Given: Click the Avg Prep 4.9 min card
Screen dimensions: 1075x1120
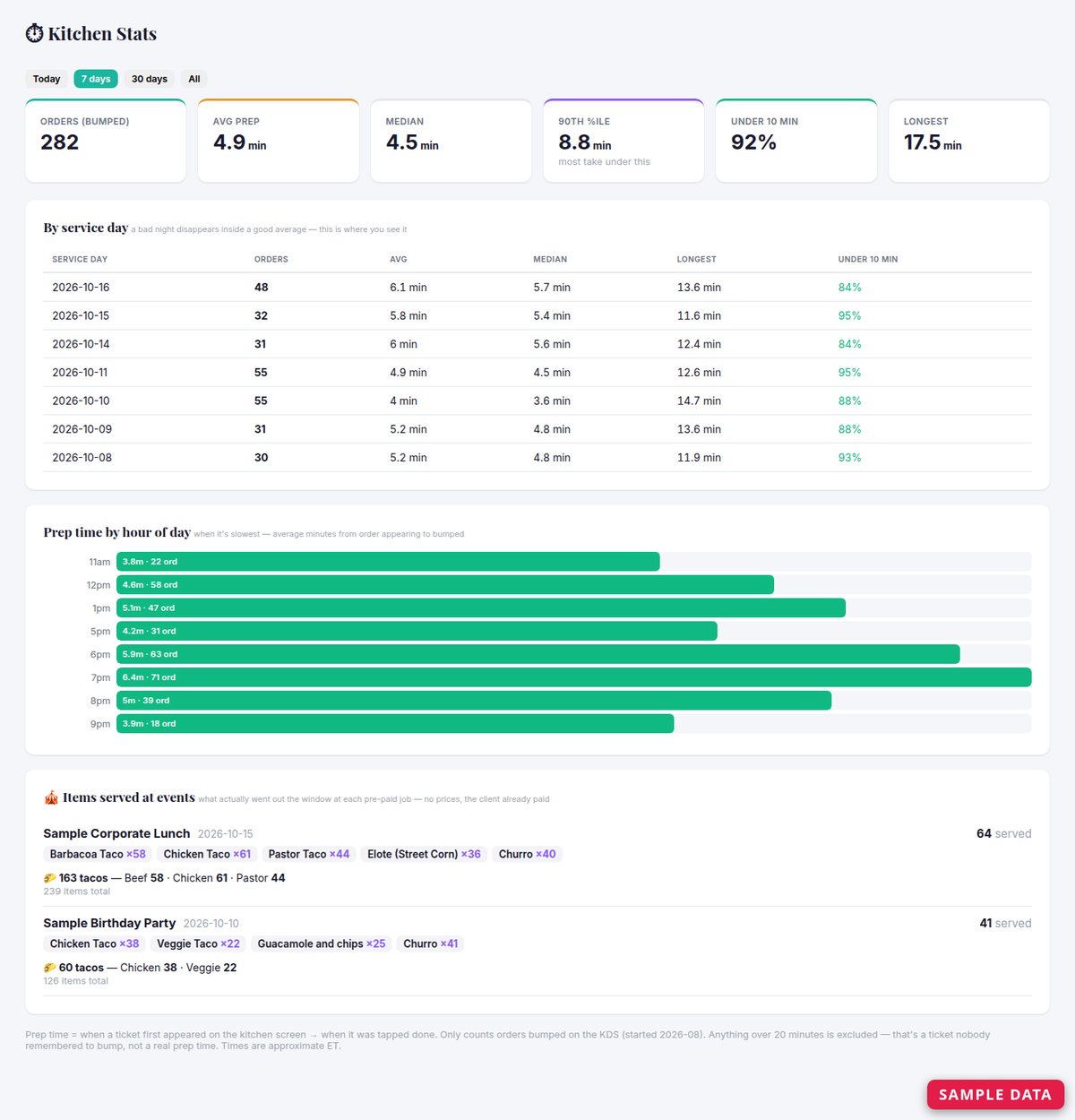Looking at the screenshot, I should tap(279, 141).
